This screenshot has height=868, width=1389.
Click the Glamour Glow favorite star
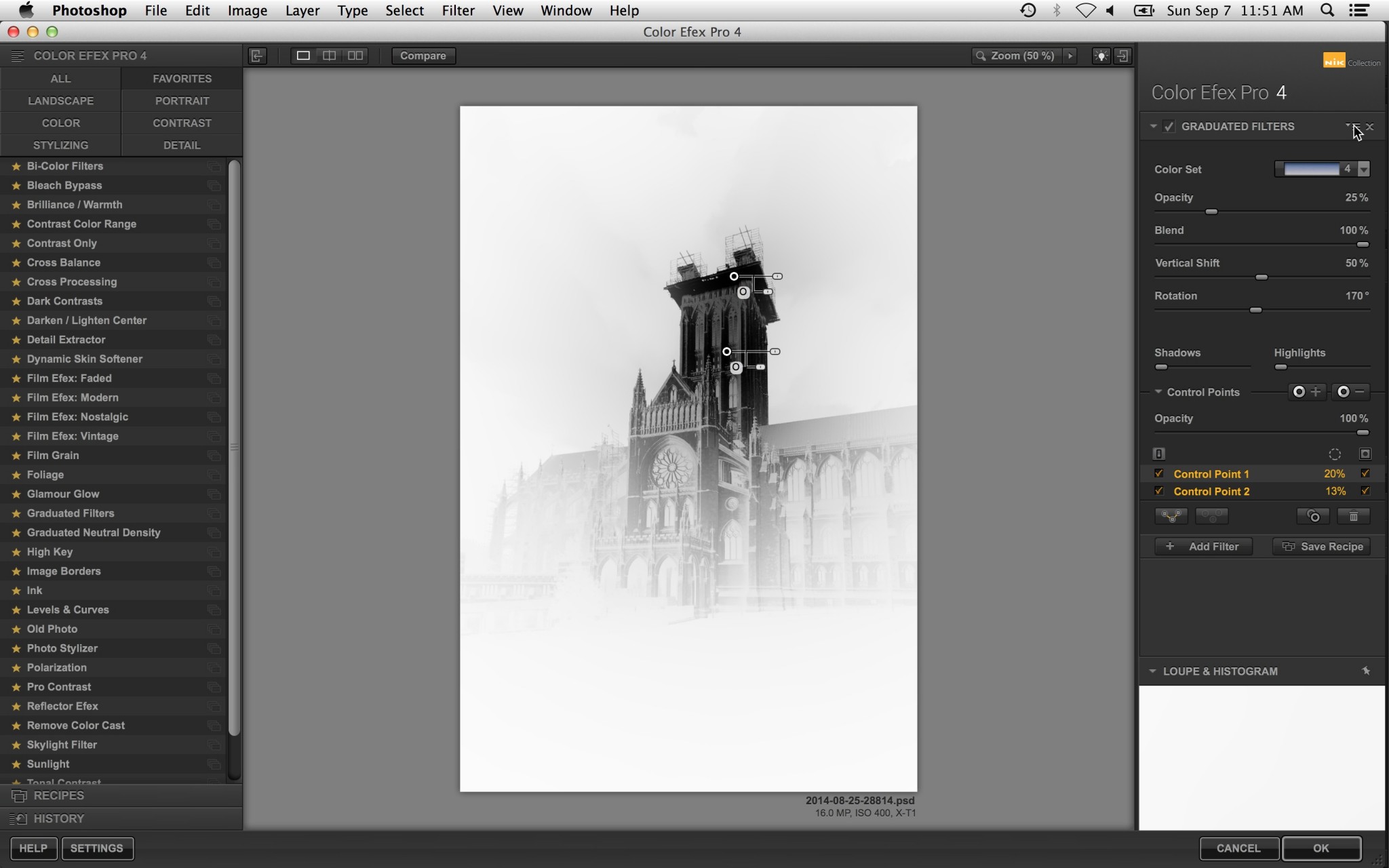(x=16, y=494)
